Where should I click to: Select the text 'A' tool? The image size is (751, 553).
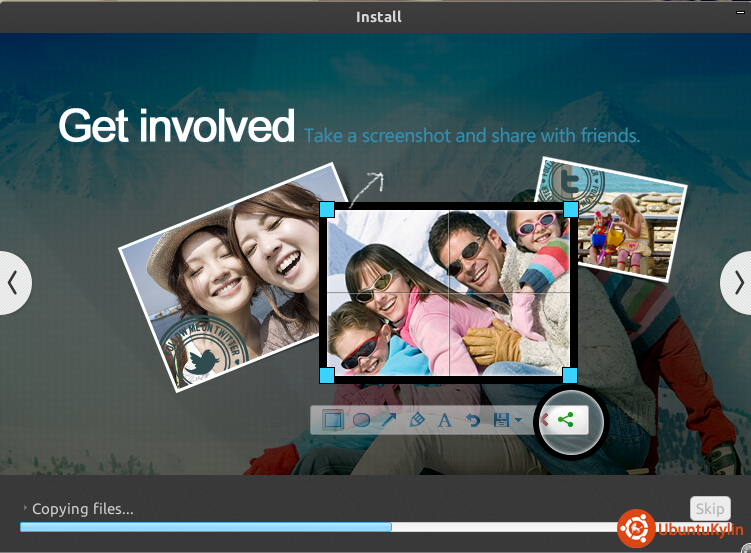click(x=445, y=420)
